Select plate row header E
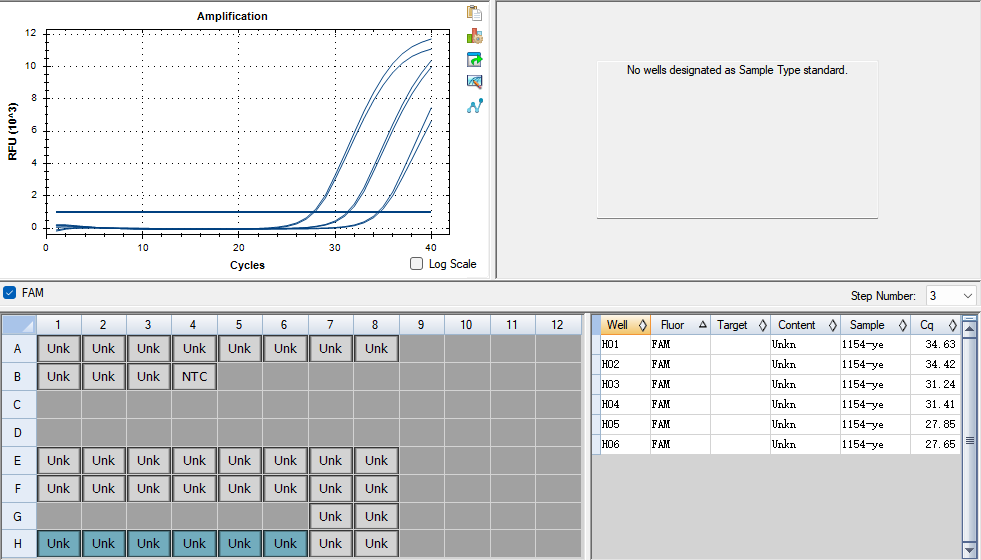Viewport: 981px width, 560px height. (x=18, y=461)
